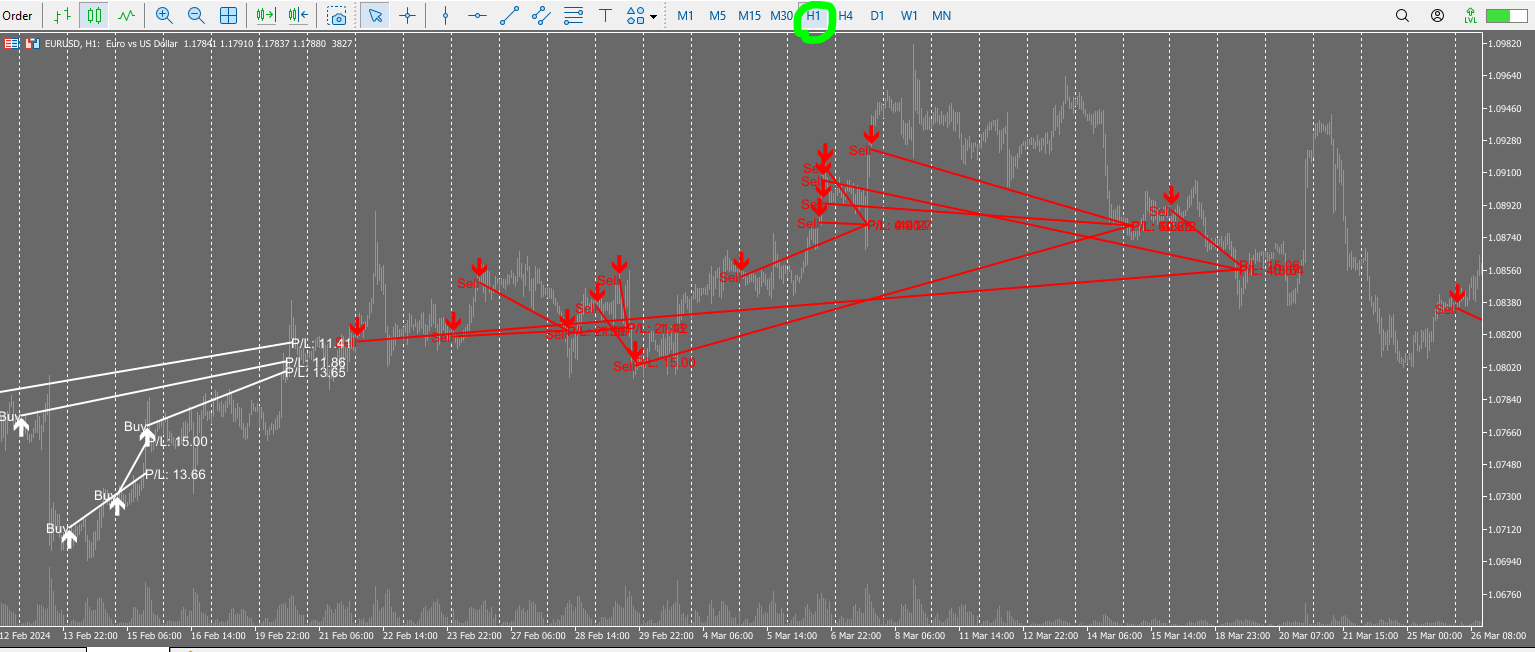Switch to the D1 daily timeframe

point(877,16)
